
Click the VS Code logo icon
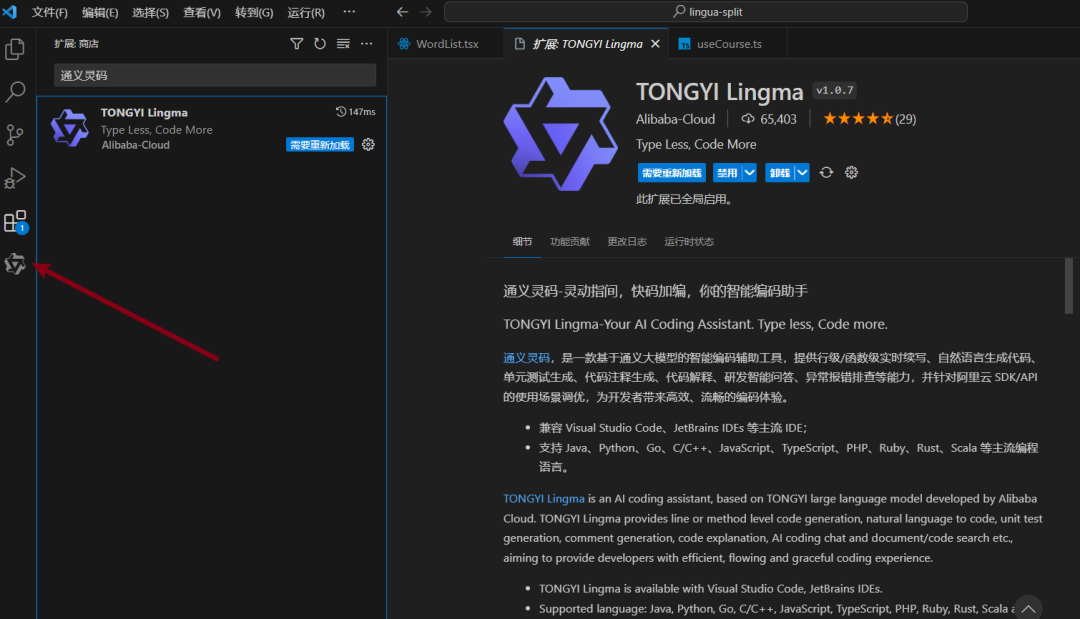10,12
